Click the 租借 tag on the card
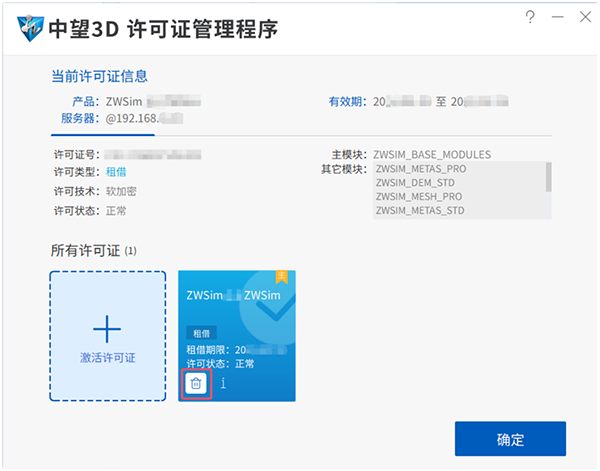Viewport: 600px width, 471px height. click(201, 333)
